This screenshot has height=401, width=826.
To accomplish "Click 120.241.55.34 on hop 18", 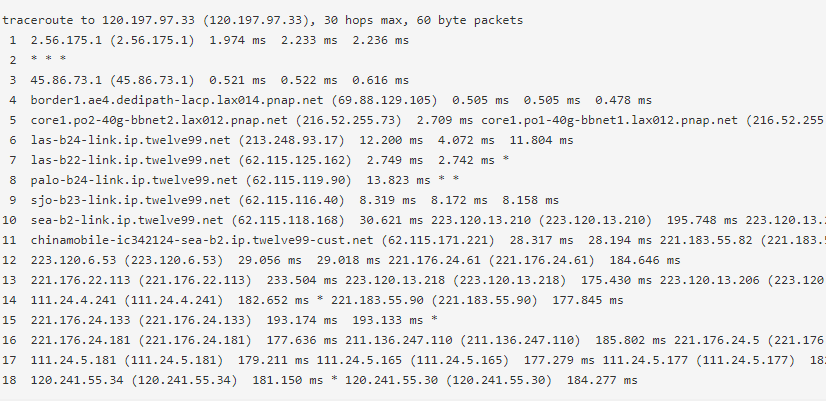I will click(x=77, y=380).
